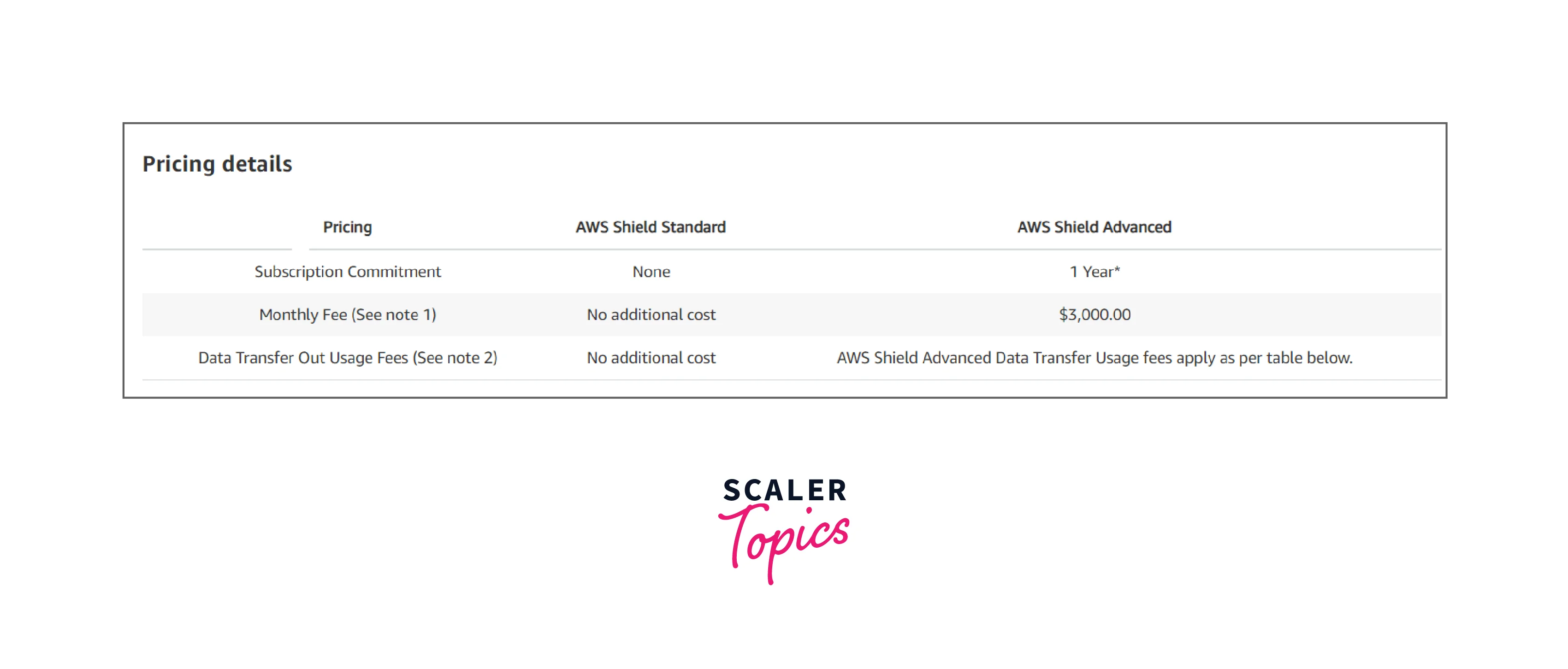Select the 'Pricing' column header
Viewport: 1568px width, 669px height.
coord(347,227)
